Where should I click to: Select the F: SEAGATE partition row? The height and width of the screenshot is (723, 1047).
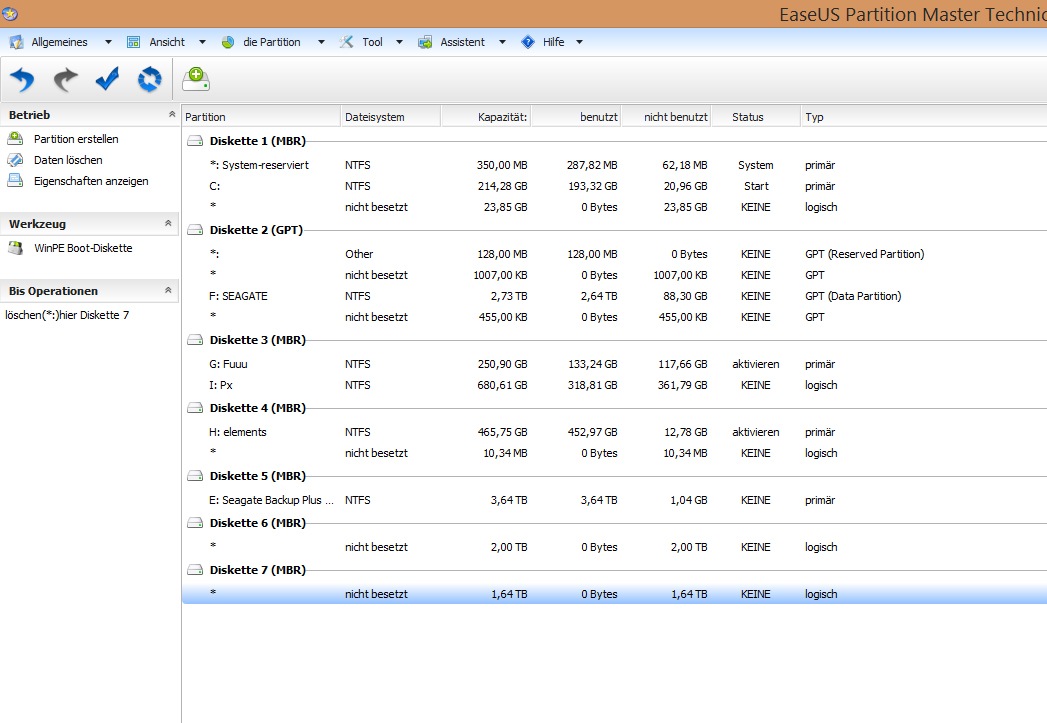[614, 296]
